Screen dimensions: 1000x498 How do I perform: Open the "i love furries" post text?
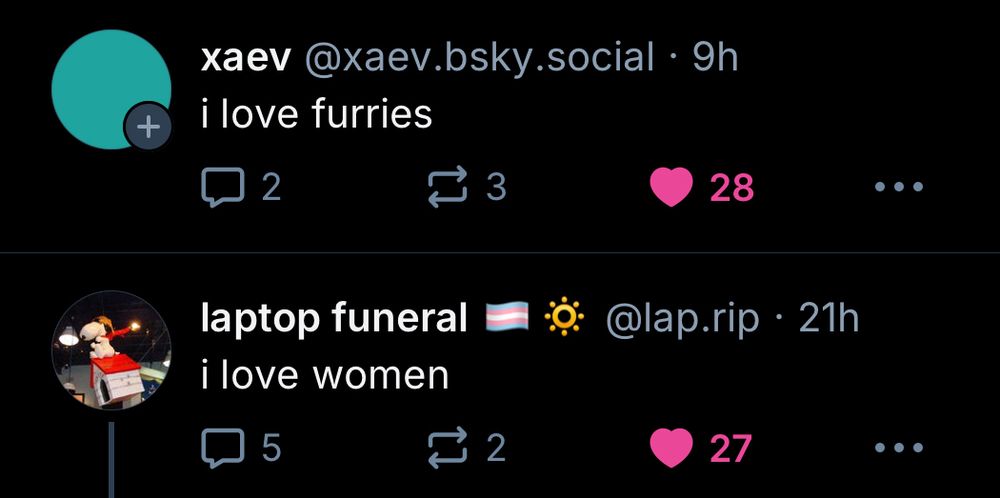pyautogui.click(x=316, y=115)
